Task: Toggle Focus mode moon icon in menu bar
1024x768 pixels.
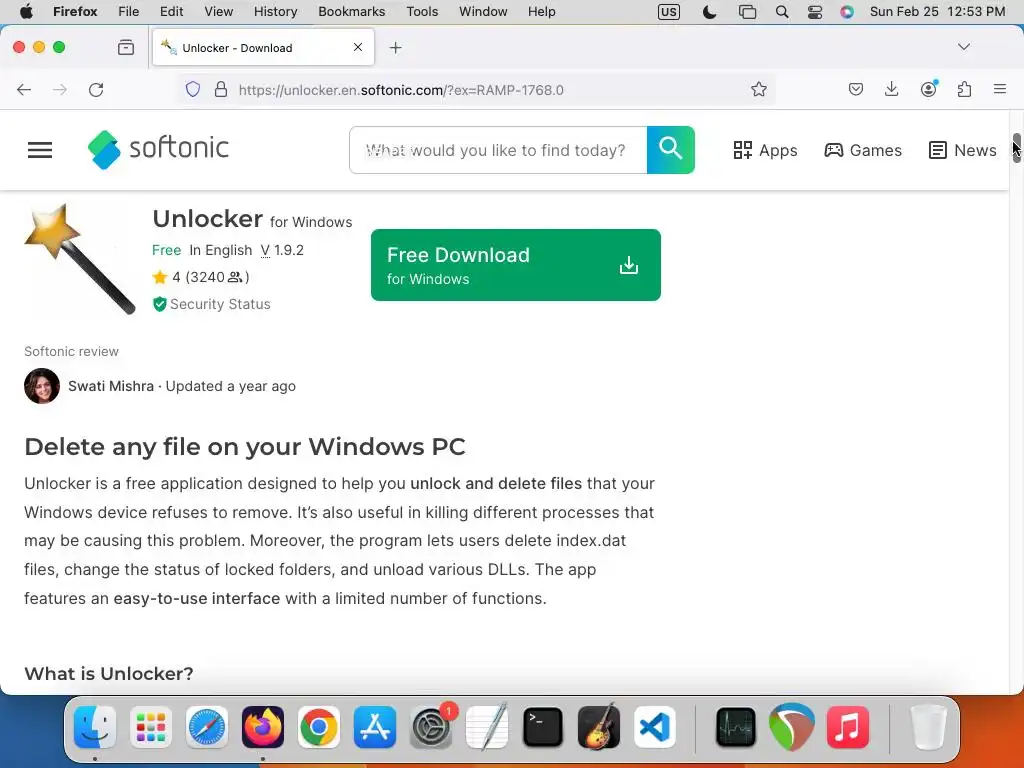Action: [710, 12]
